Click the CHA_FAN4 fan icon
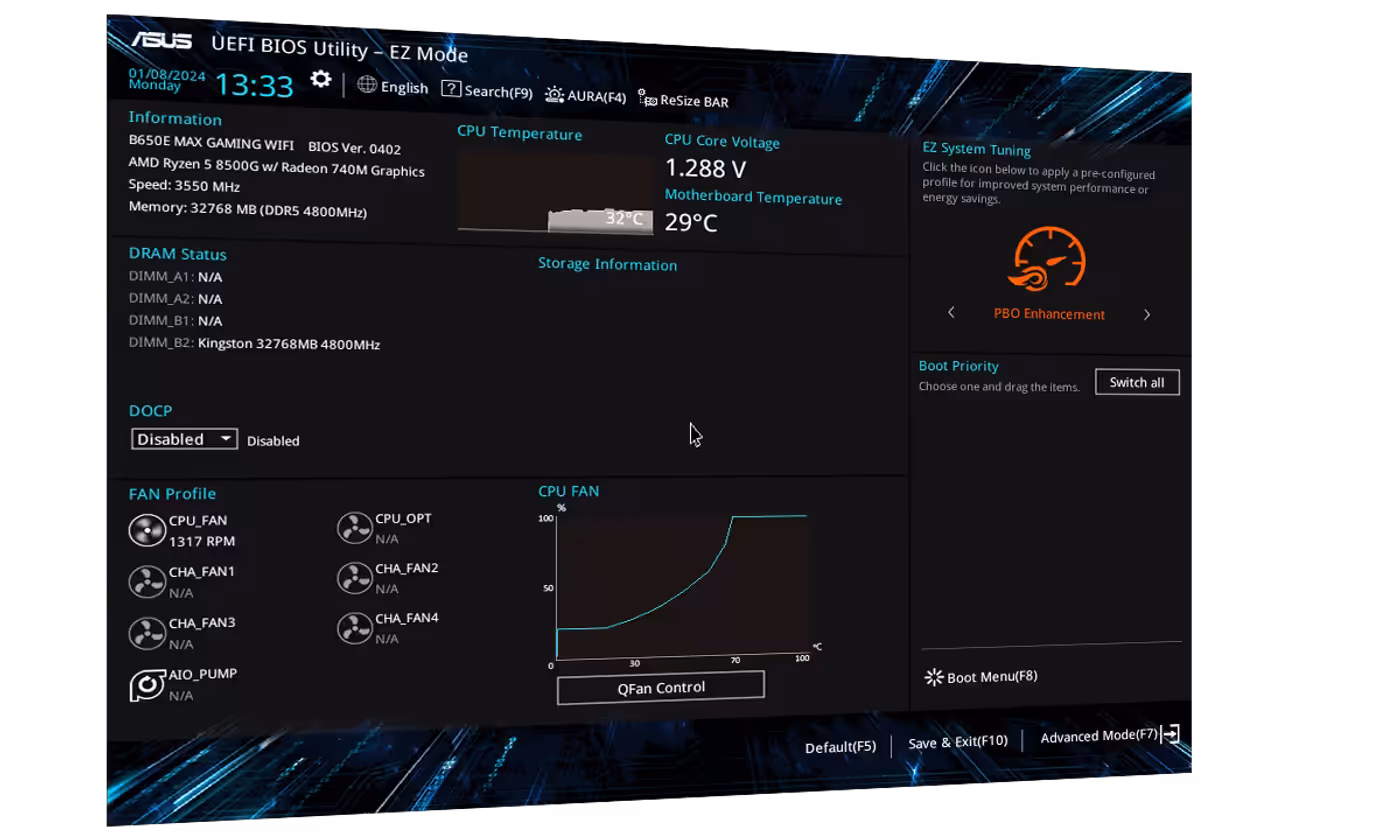 point(354,628)
